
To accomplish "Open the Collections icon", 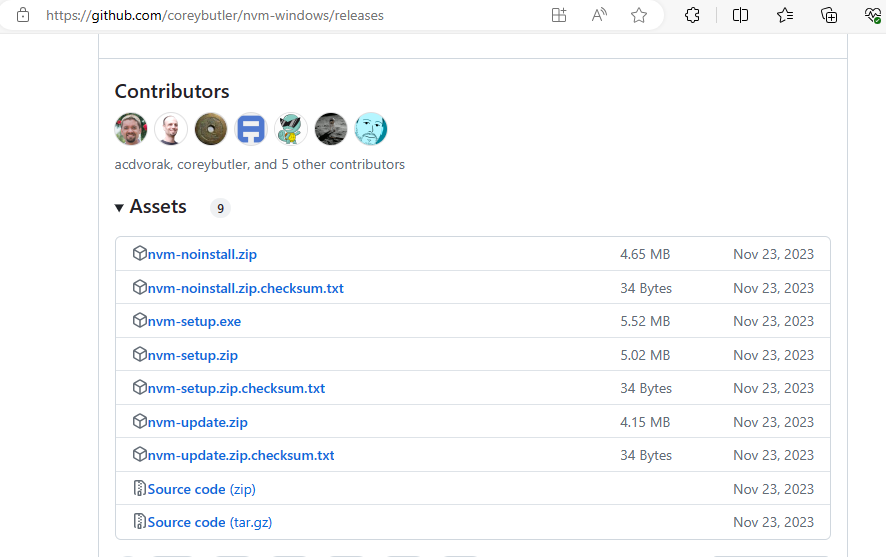I will click(x=829, y=15).
